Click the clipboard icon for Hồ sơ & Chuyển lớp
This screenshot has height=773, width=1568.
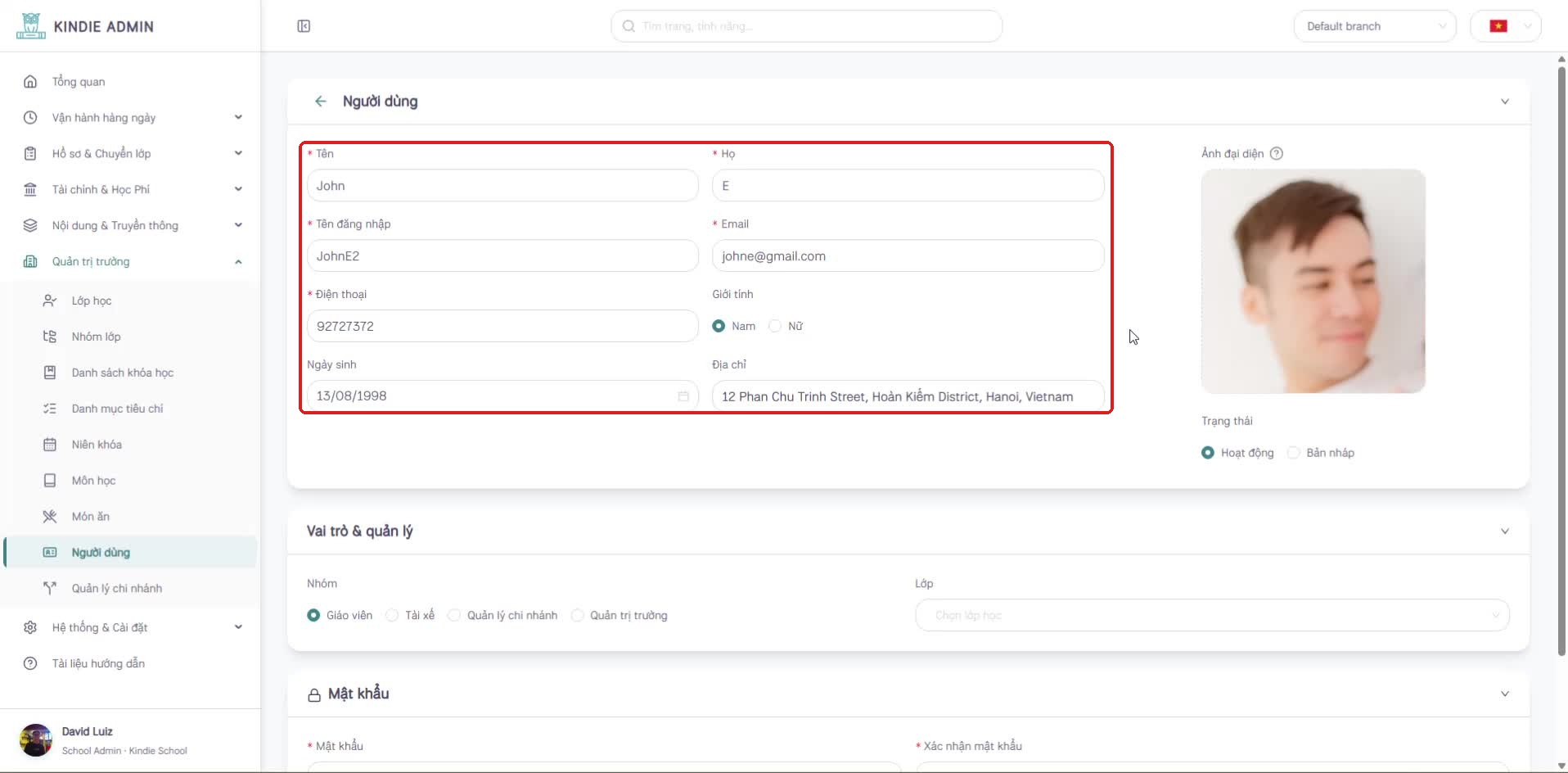pyautogui.click(x=30, y=153)
